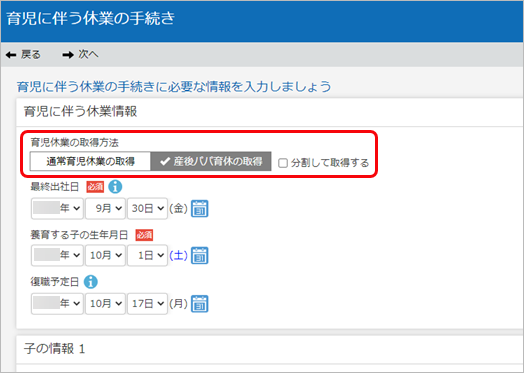Open calendar picker for 復職予定日
The height and width of the screenshot is (373, 524).
pyautogui.click(x=200, y=304)
